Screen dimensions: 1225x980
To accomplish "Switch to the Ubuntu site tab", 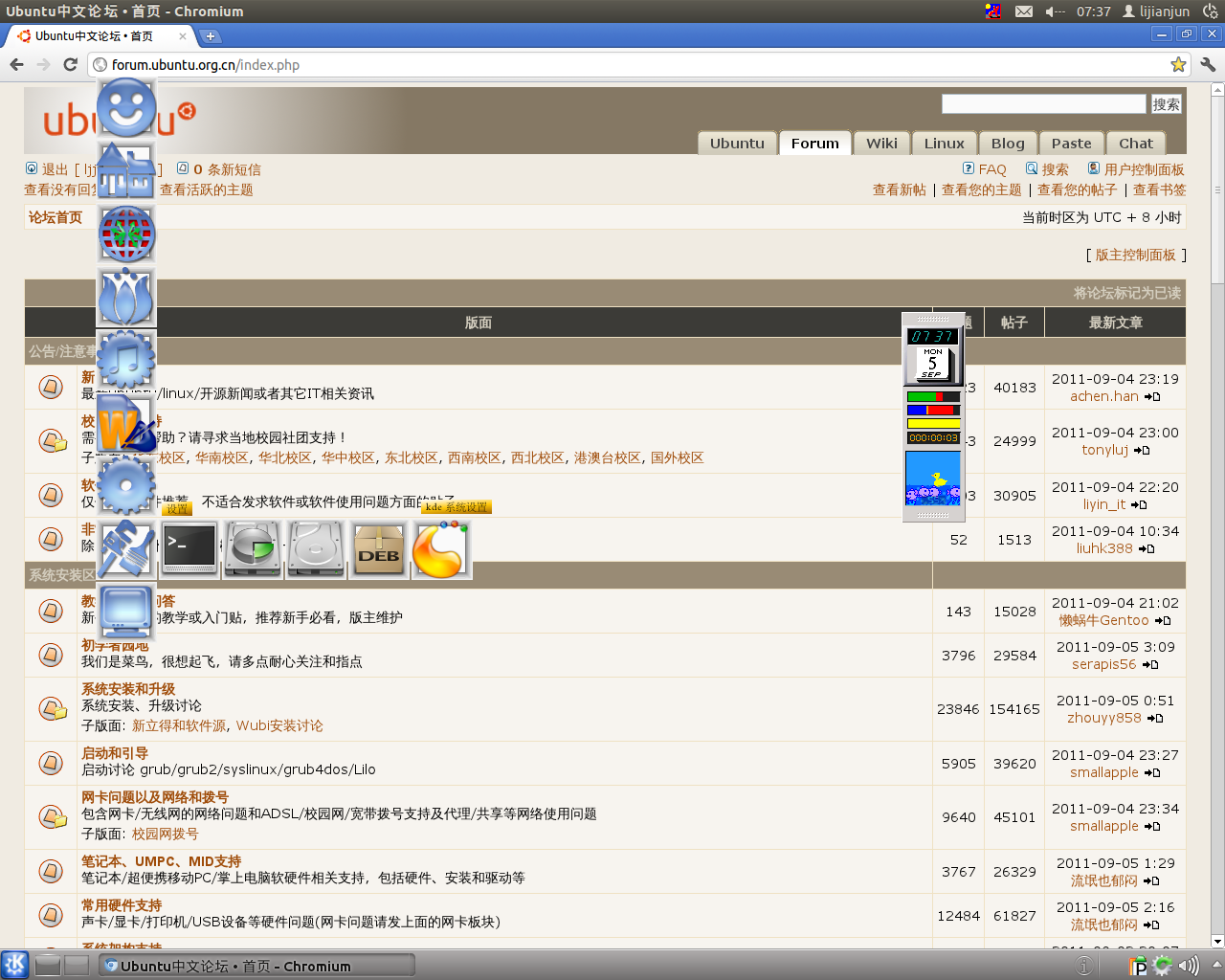I will point(737,143).
